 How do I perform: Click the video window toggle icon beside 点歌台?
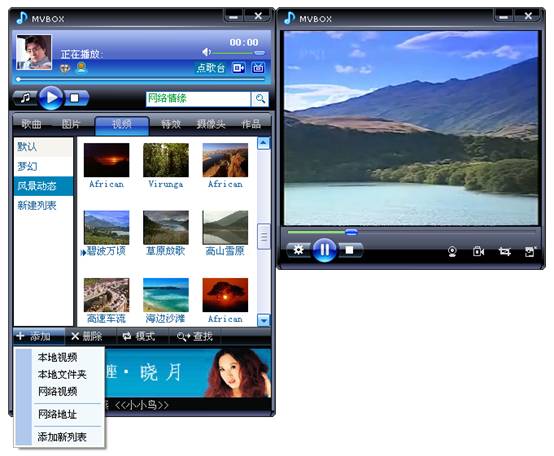[238, 67]
